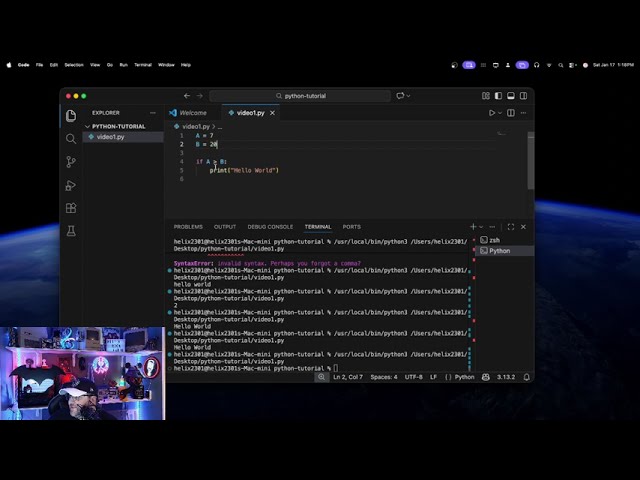Open the Code application menu

tap(23, 65)
